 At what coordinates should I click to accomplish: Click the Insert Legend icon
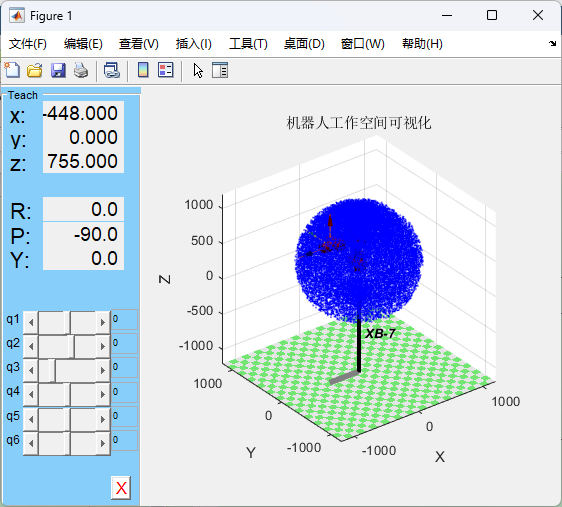[x=166, y=70]
